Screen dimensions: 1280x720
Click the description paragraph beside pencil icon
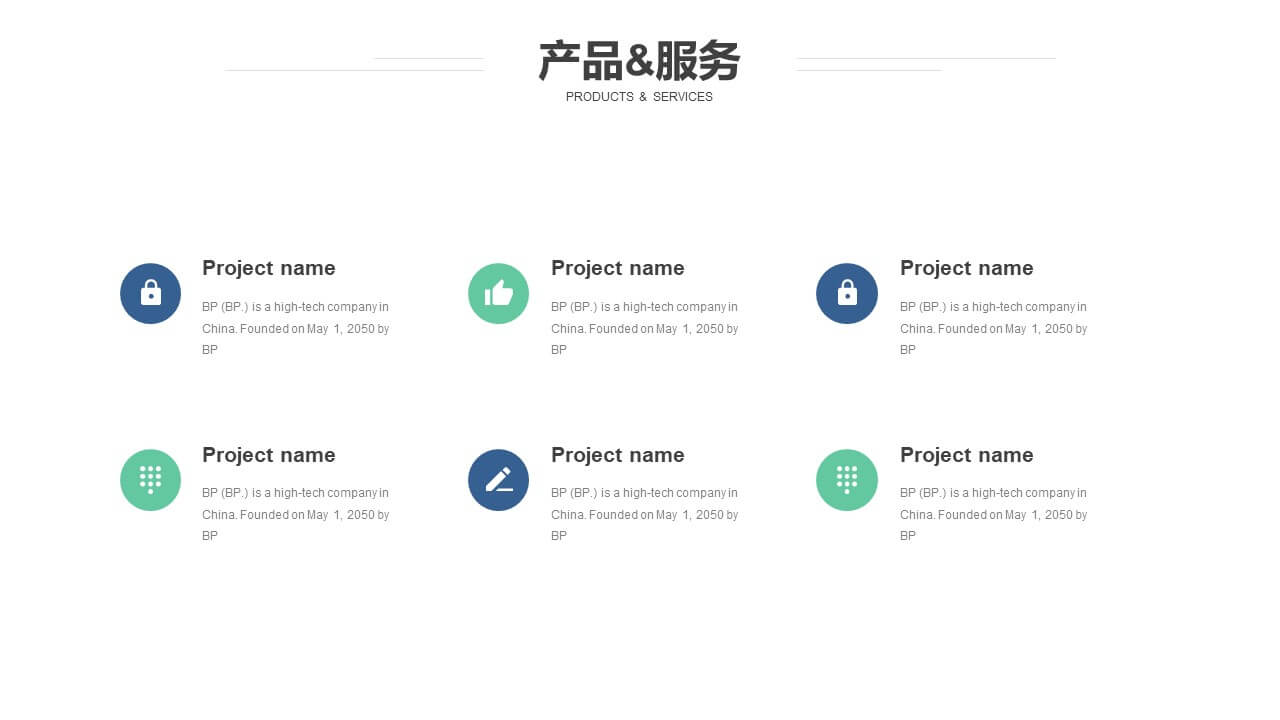[645, 514]
